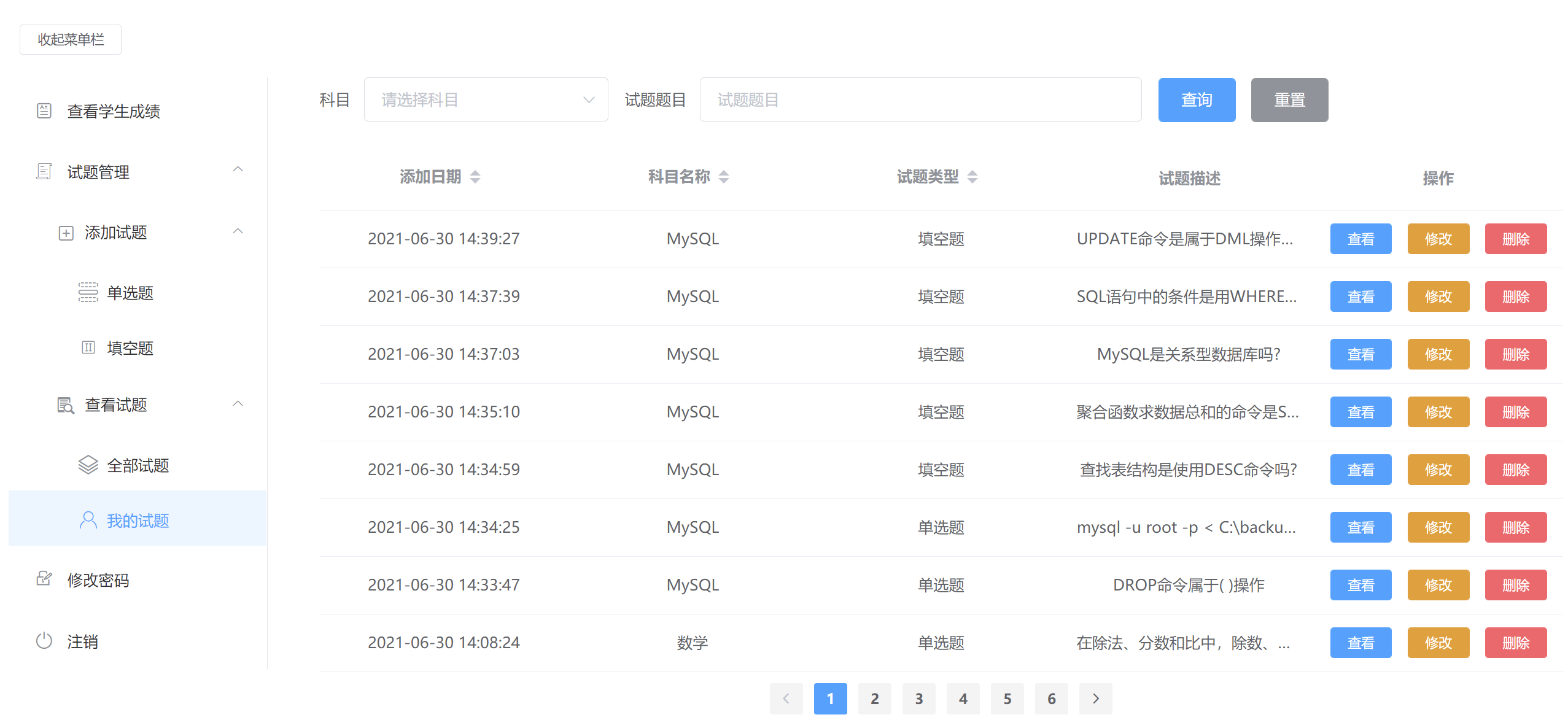Open 修改密码 menu item

tap(138, 579)
